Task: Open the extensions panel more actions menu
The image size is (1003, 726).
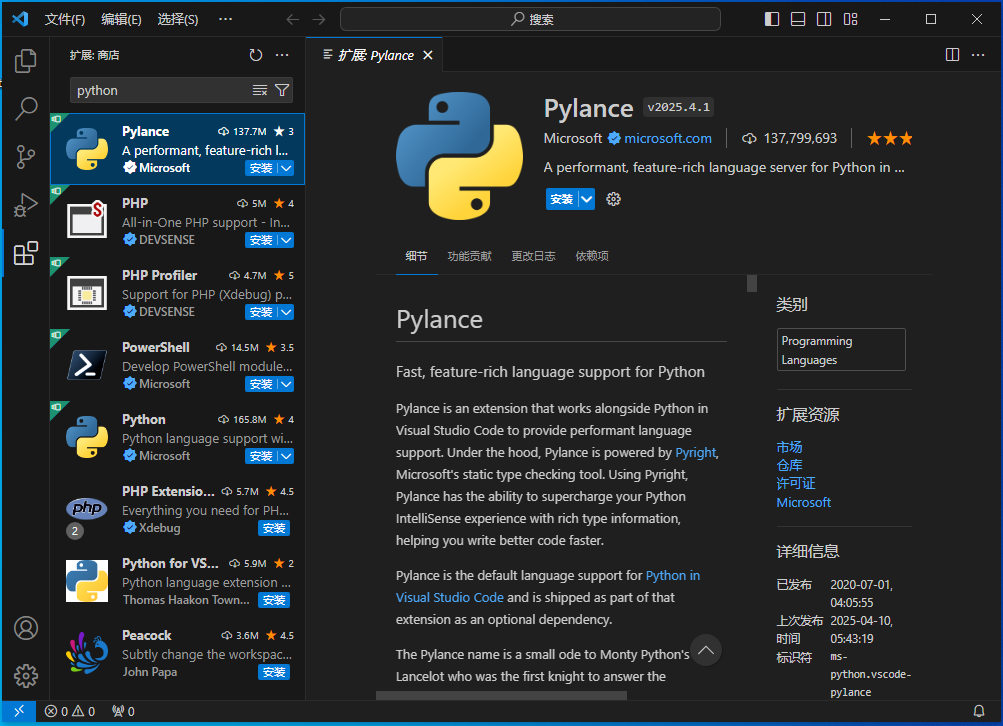Action: [282, 55]
